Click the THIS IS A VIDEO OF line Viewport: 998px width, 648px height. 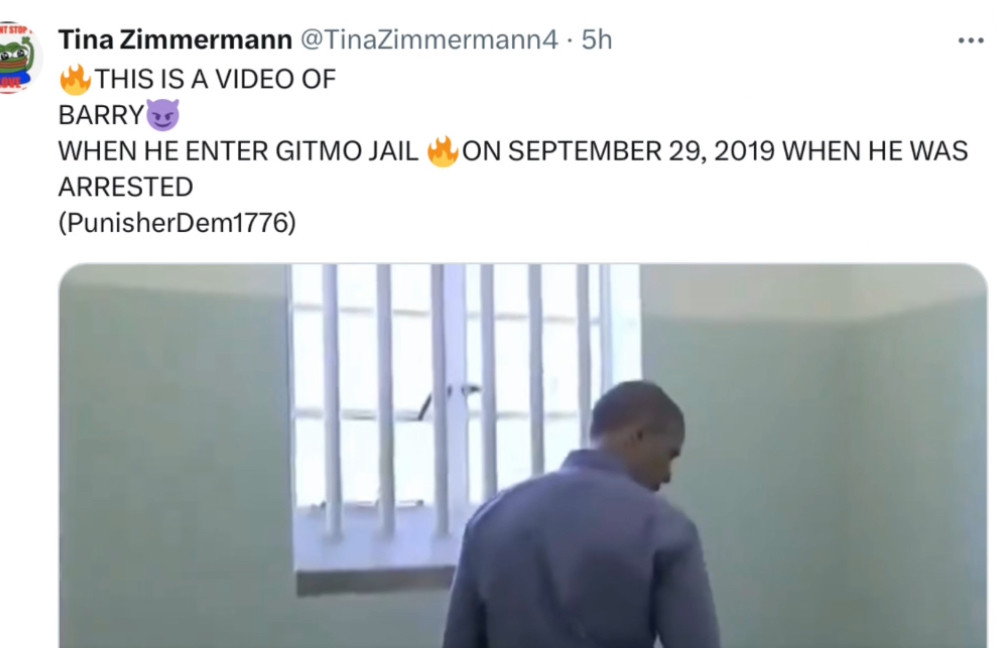point(215,80)
